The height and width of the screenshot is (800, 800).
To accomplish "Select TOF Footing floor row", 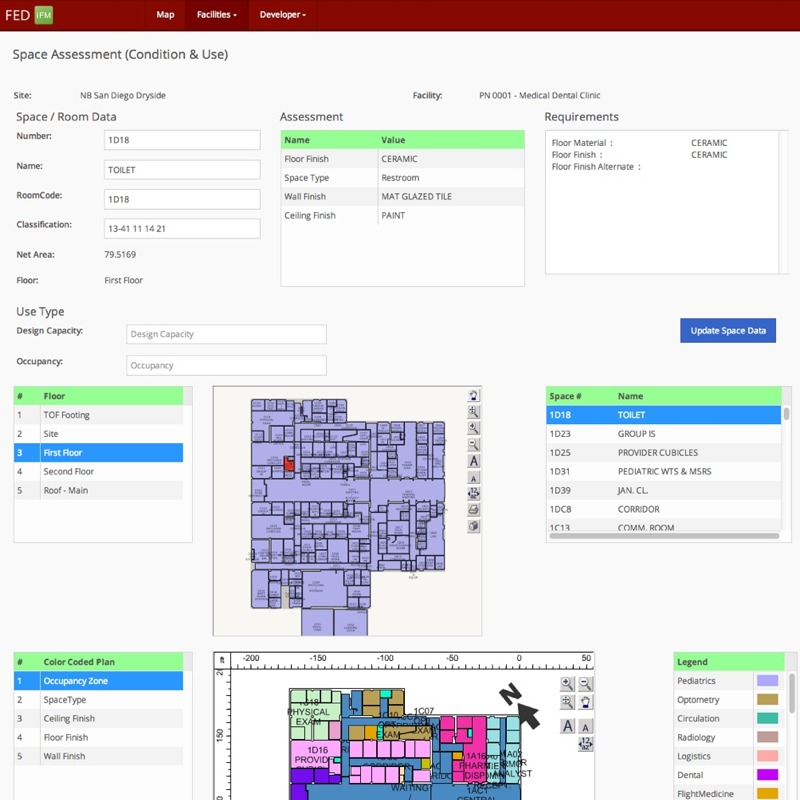I will tap(98, 415).
